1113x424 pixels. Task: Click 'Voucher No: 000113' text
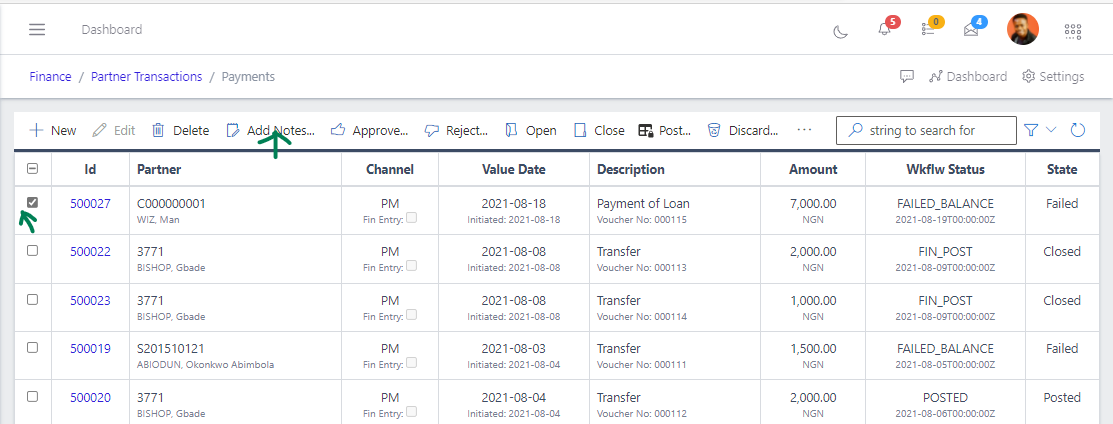pyautogui.click(x=642, y=268)
